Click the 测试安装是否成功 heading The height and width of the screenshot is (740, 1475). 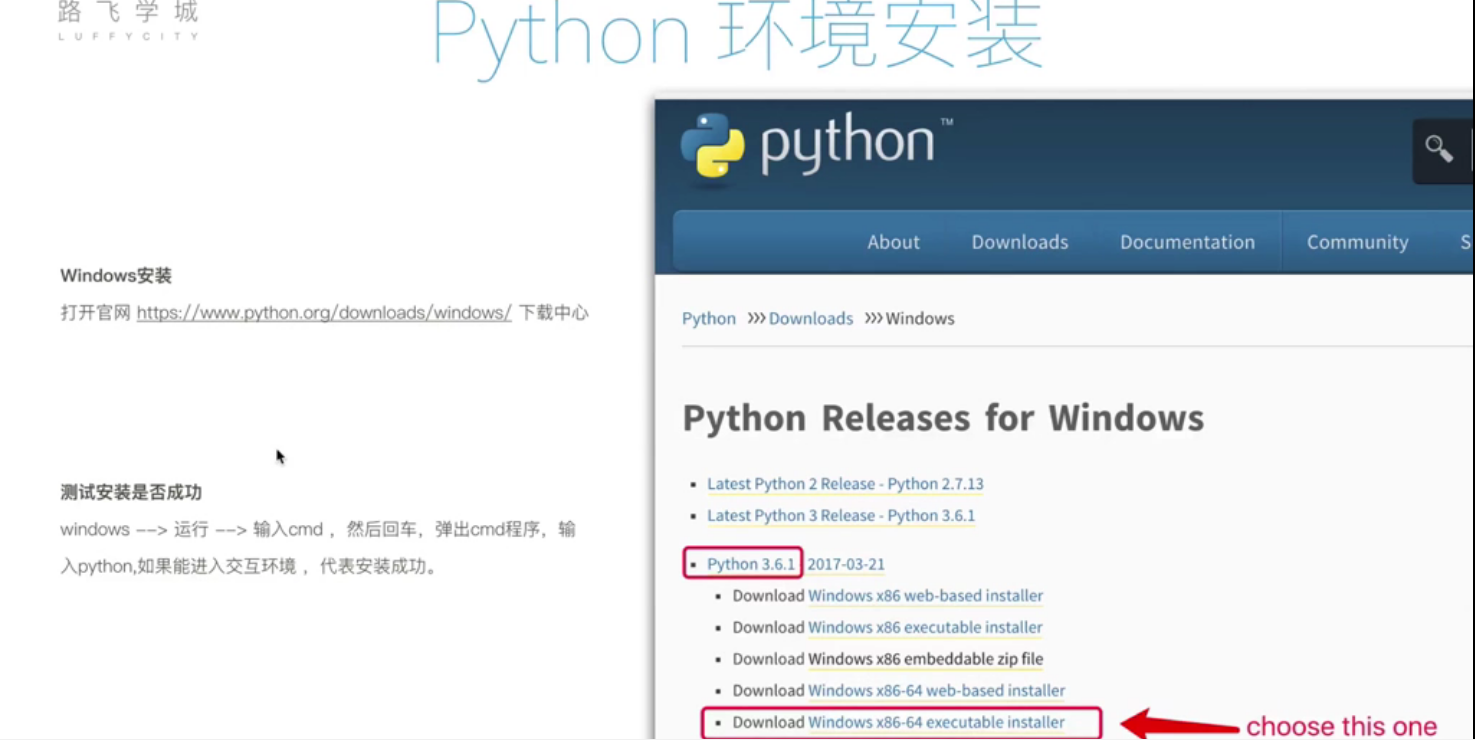[131, 492]
